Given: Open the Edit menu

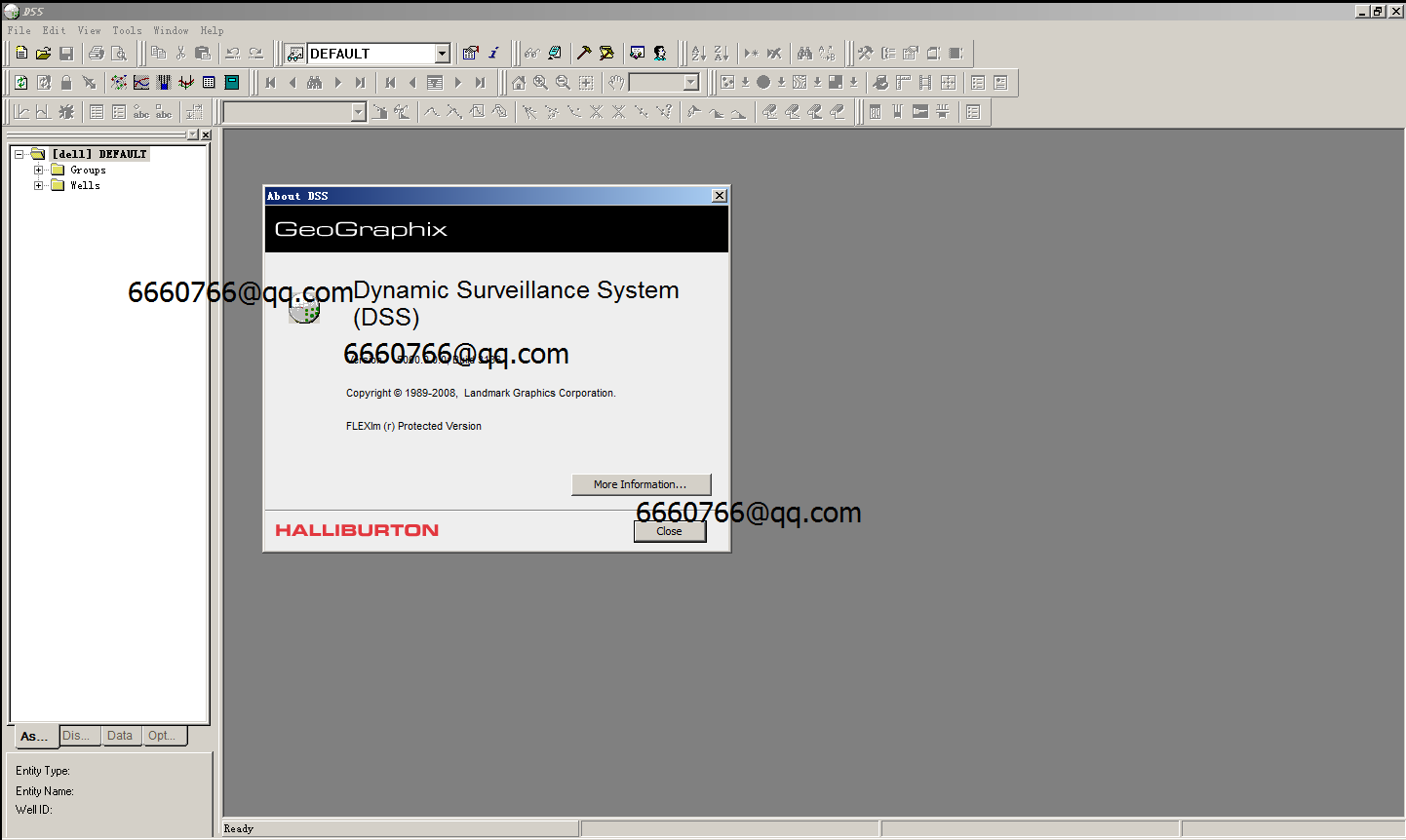Looking at the screenshot, I should [x=54, y=30].
